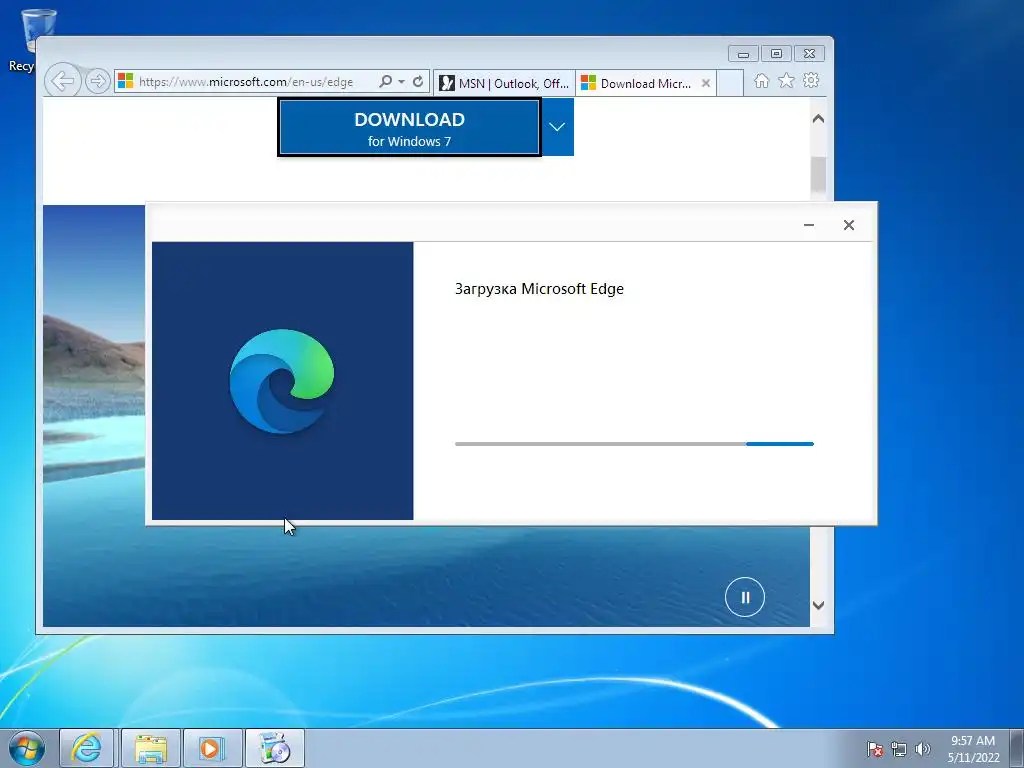The height and width of the screenshot is (768, 1024).
Task: Open the Action Center flag in the tray
Action: pos(874,749)
